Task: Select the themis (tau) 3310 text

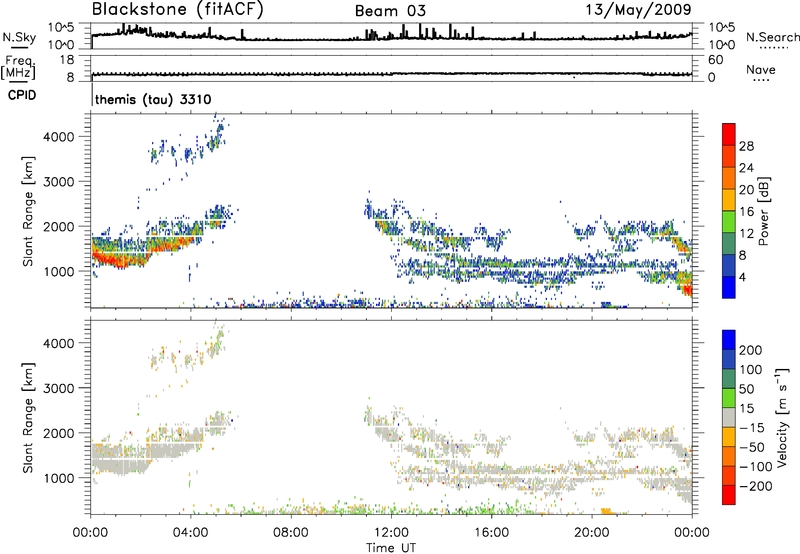Action: pyautogui.click(x=153, y=99)
